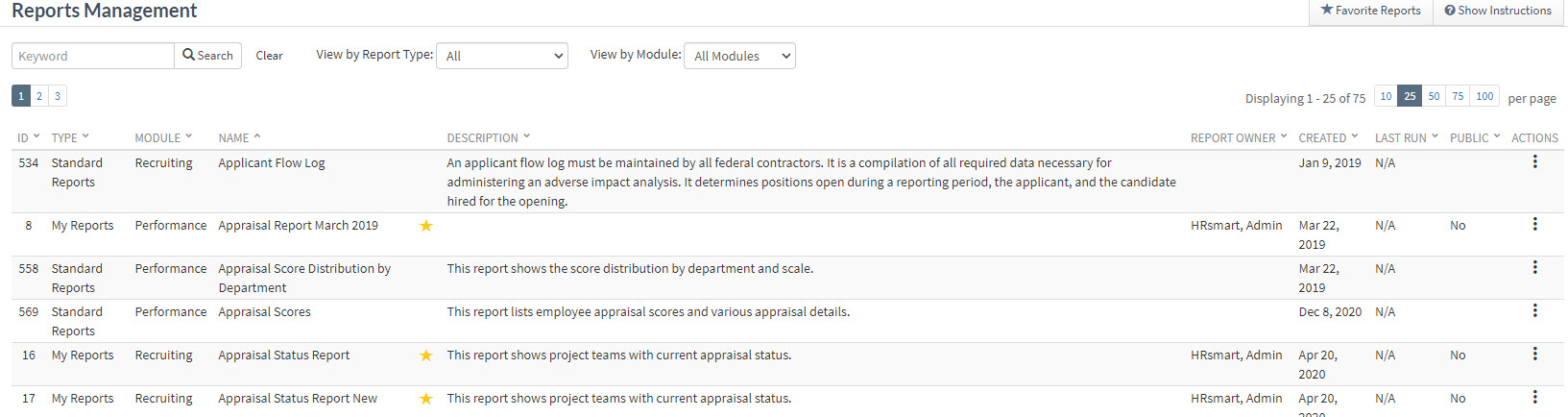Go to page 2 of results
Image resolution: width=1568 pixels, height=417 pixels.
click(39, 96)
